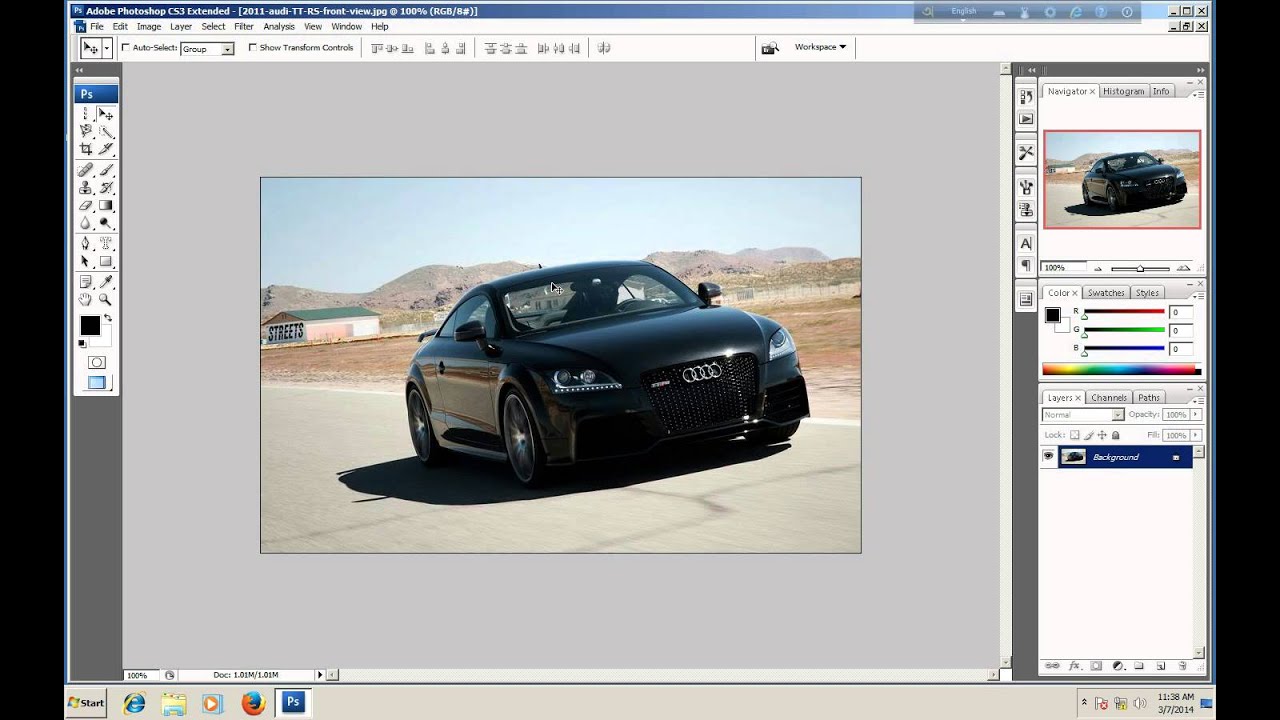Enable the Auto-Select checkbox
The width and height of the screenshot is (1280, 720).
126,47
